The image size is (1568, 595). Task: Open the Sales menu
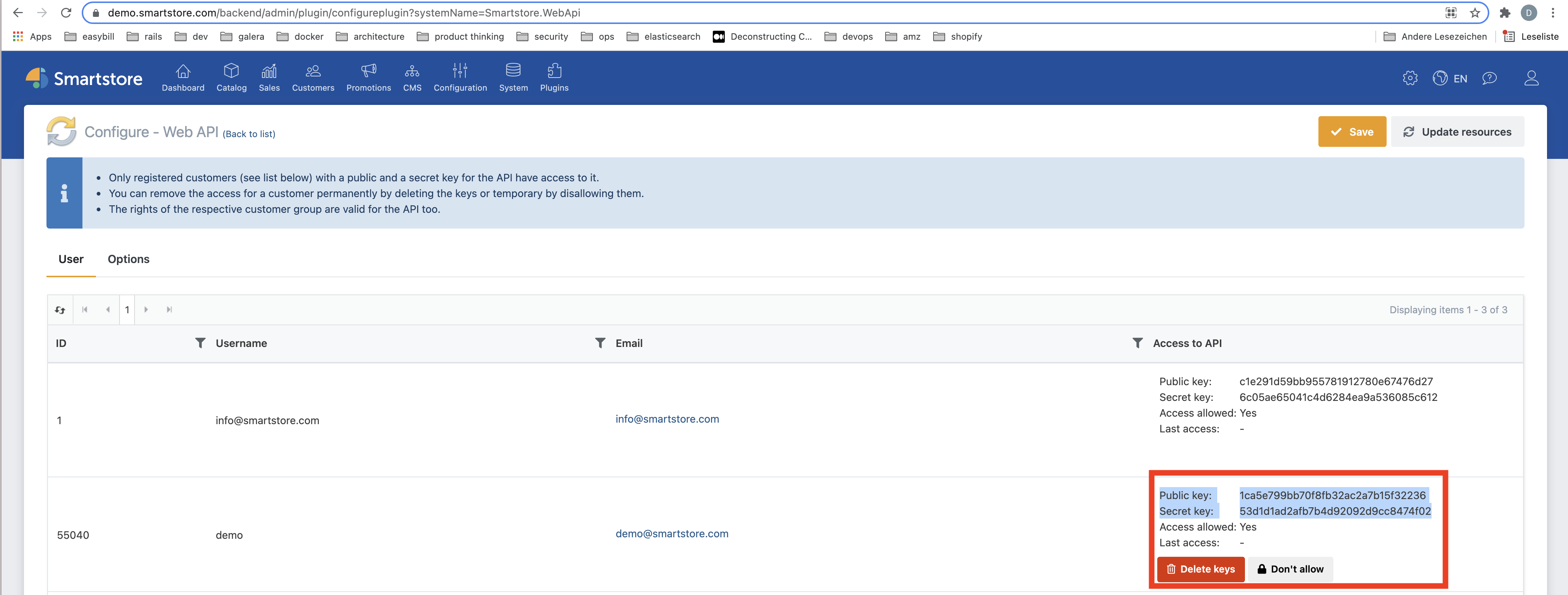click(269, 78)
